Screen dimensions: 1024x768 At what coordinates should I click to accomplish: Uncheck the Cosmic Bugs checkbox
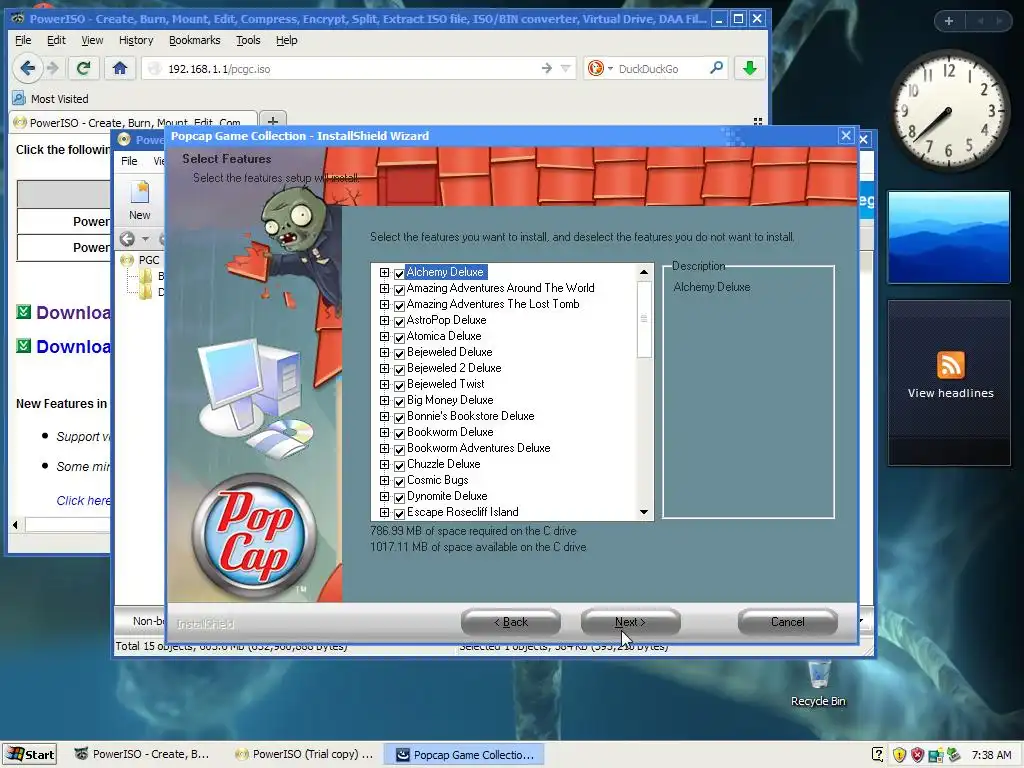coord(400,481)
